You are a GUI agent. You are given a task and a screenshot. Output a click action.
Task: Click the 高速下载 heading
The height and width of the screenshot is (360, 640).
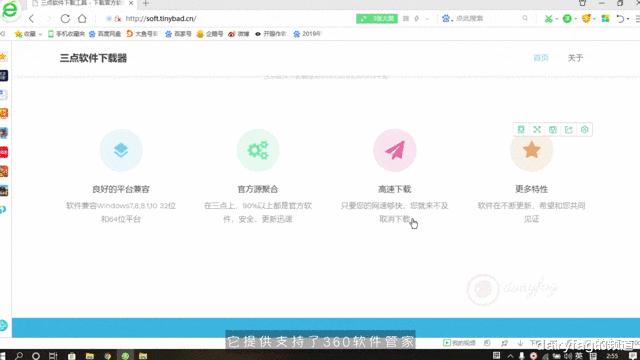click(x=395, y=189)
